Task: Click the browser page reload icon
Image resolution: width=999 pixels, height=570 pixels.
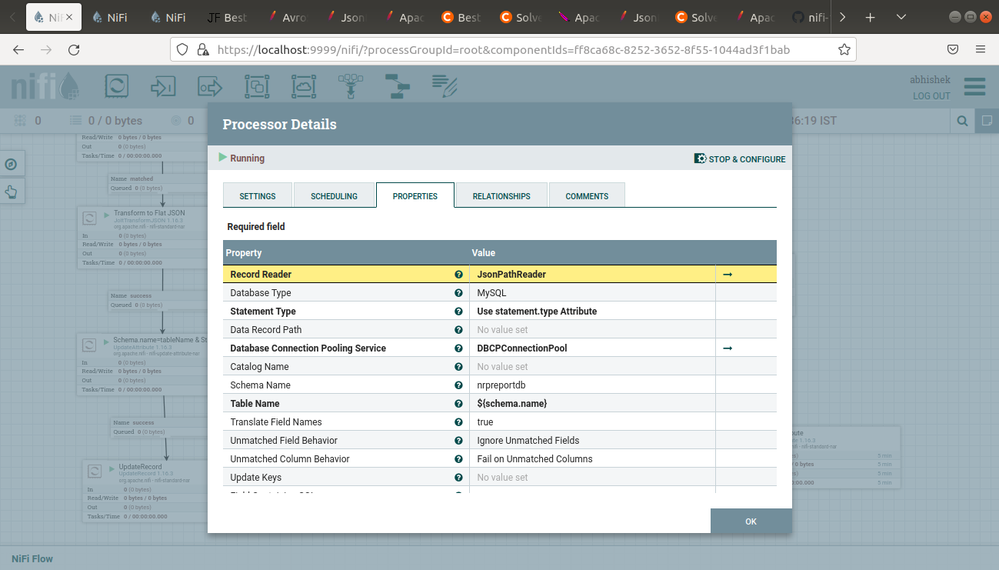Action: (73, 49)
